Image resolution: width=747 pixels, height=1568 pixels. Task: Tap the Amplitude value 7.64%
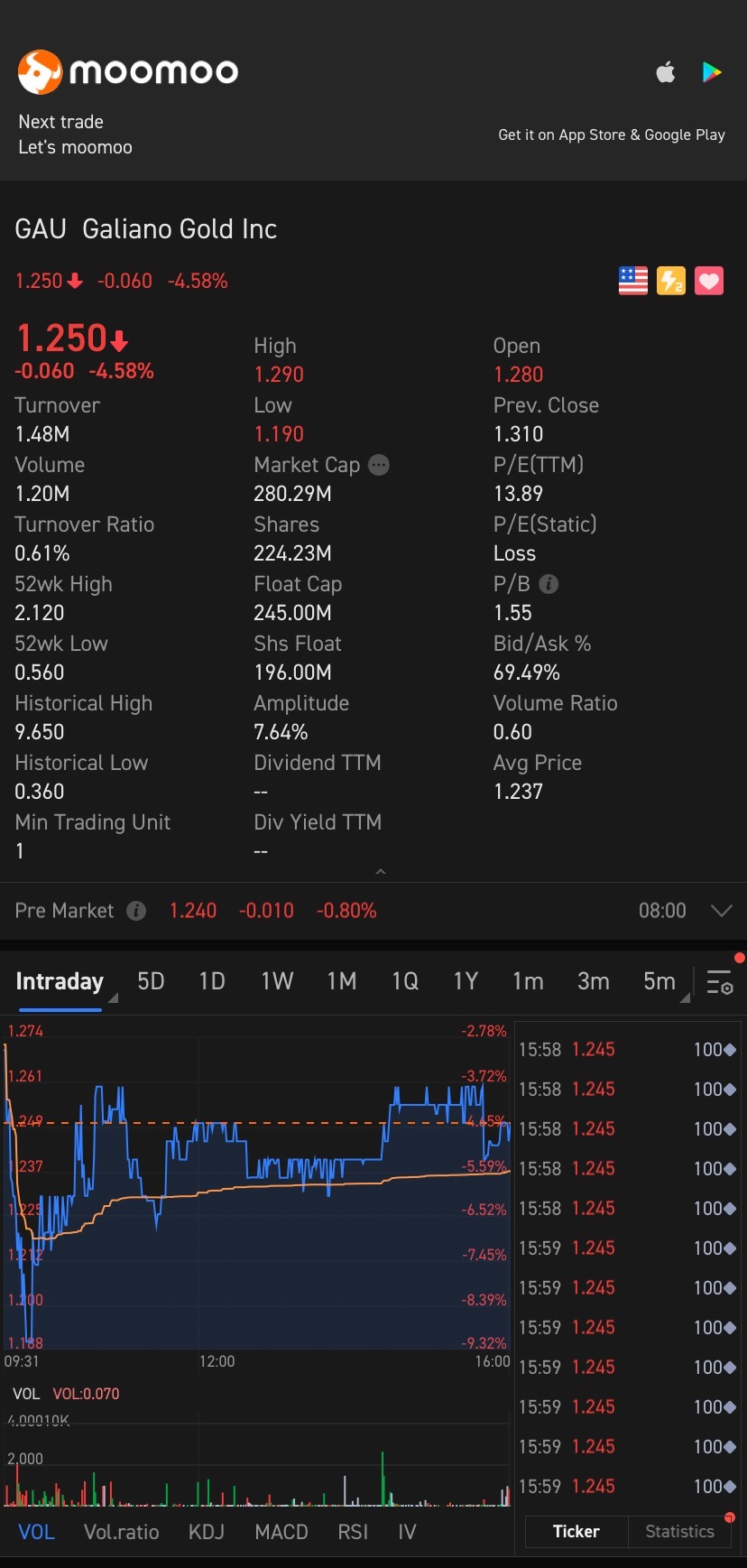(281, 732)
